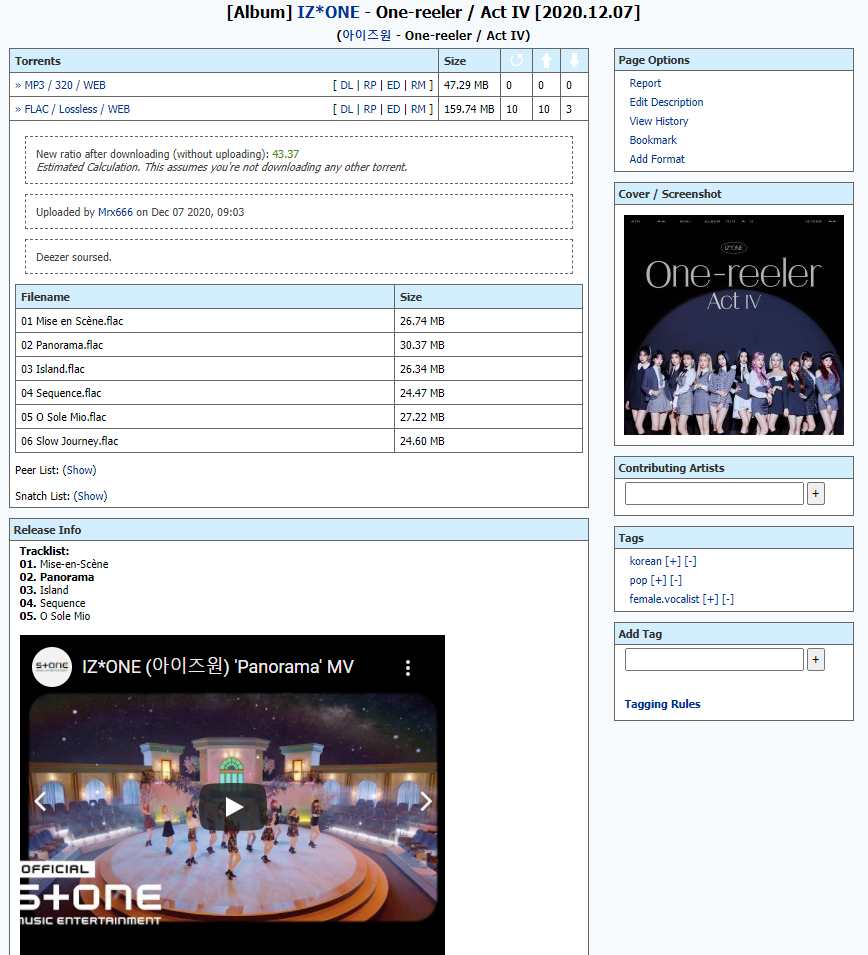Click the seeders up-arrow column icon

coord(546,61)
